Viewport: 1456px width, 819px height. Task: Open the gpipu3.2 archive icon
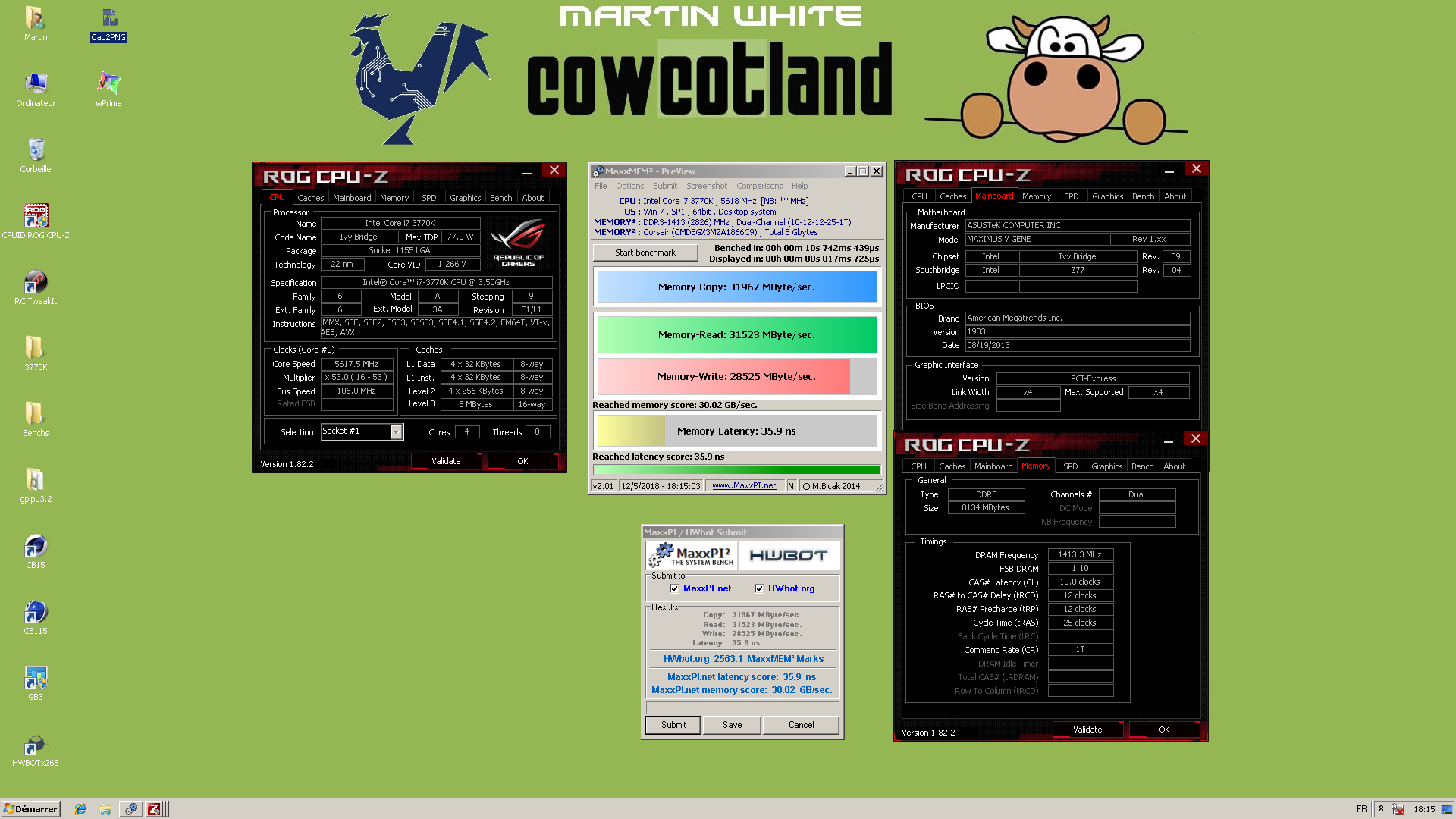click(x=36, y=485)
